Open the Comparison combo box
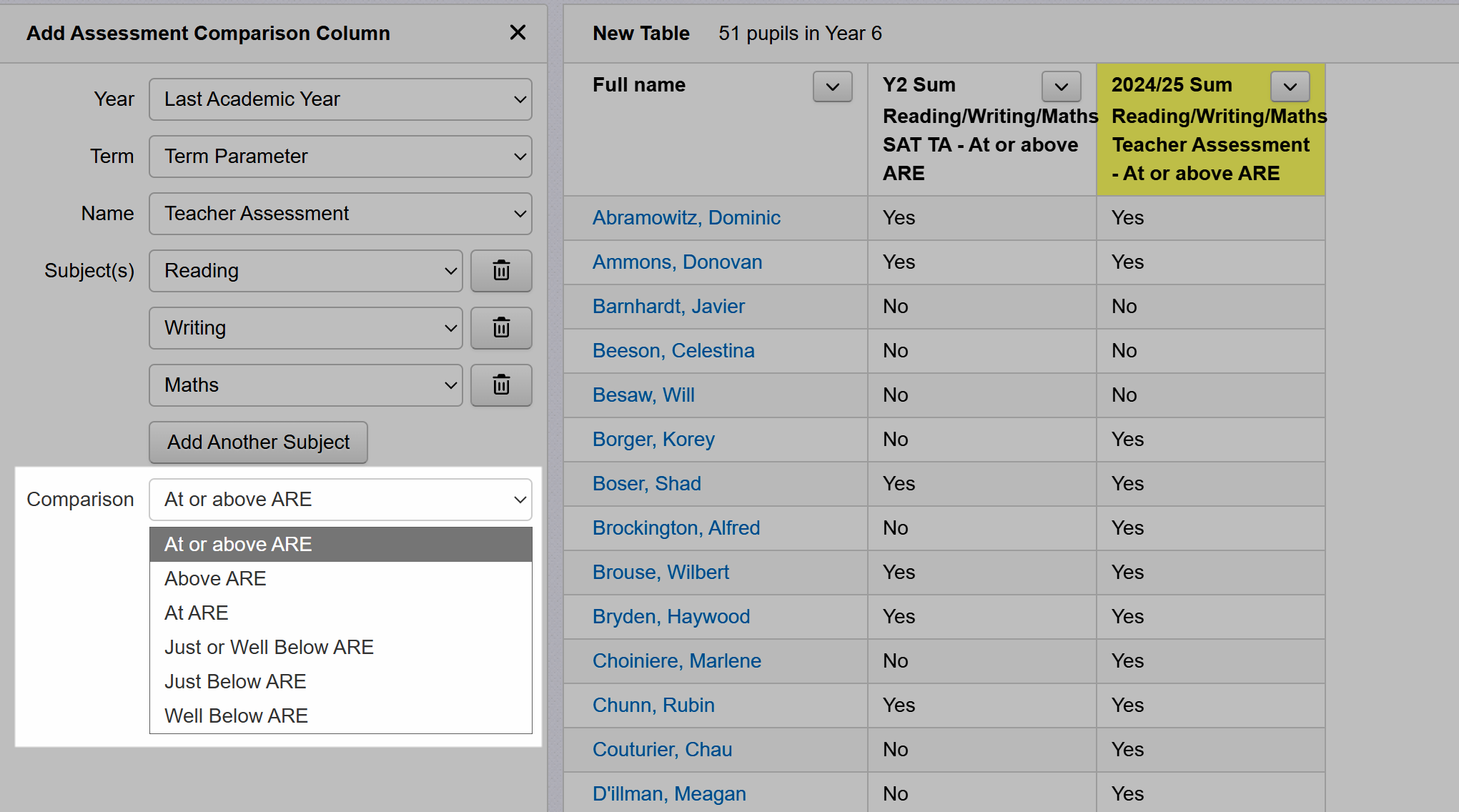 [x=340, y=500]
